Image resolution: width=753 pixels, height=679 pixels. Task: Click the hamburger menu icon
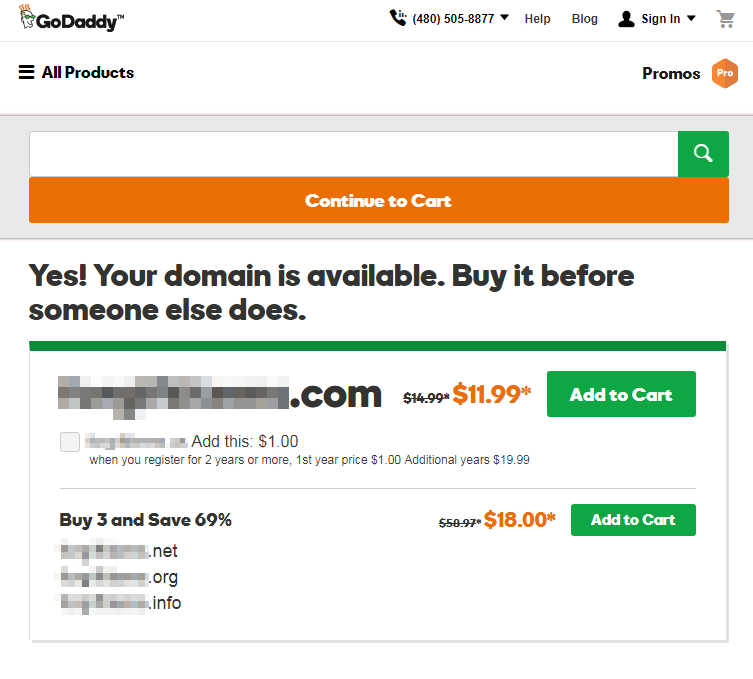tap(26, 72)
